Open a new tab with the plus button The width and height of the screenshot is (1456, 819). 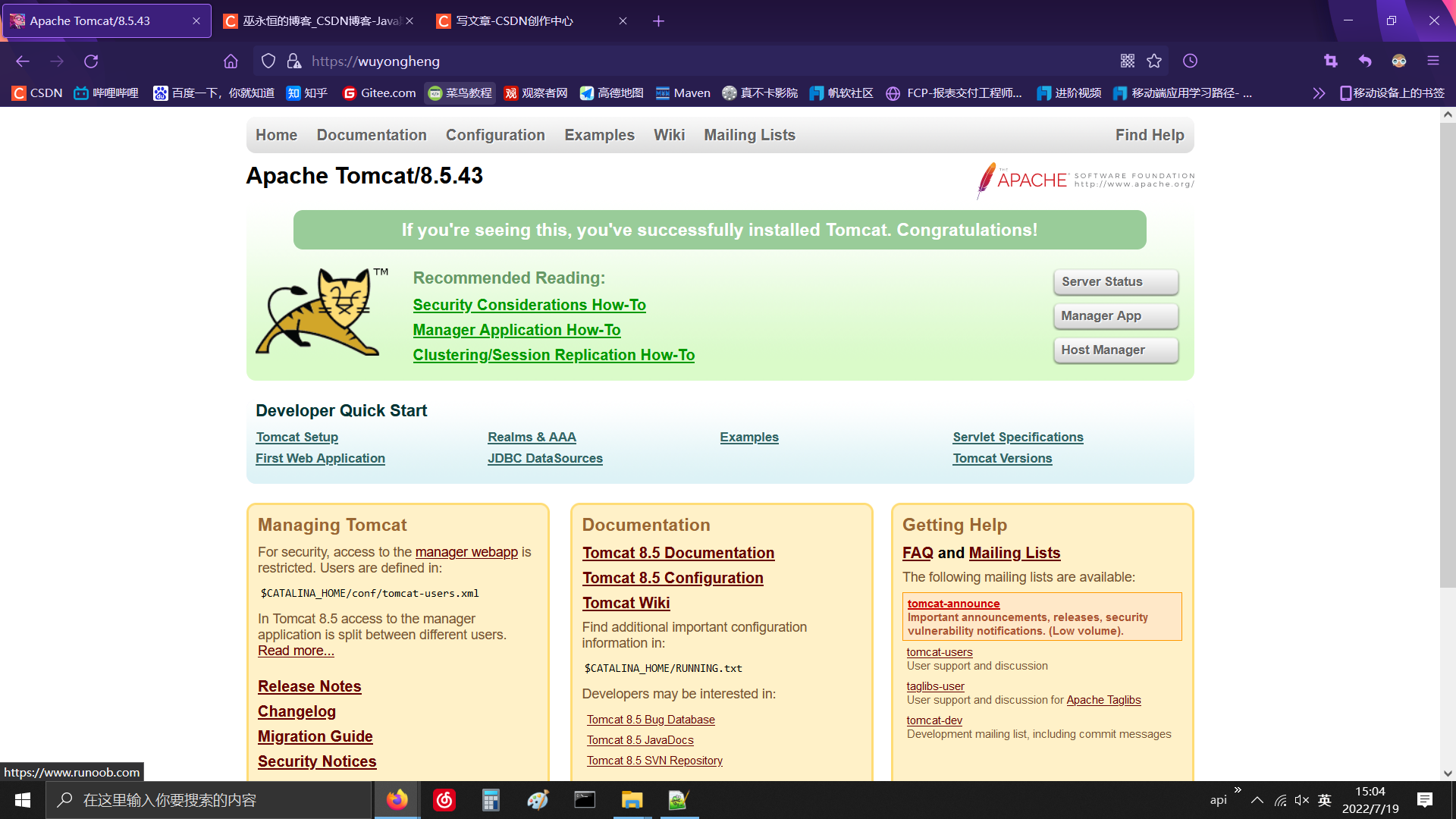coord(658,21)
